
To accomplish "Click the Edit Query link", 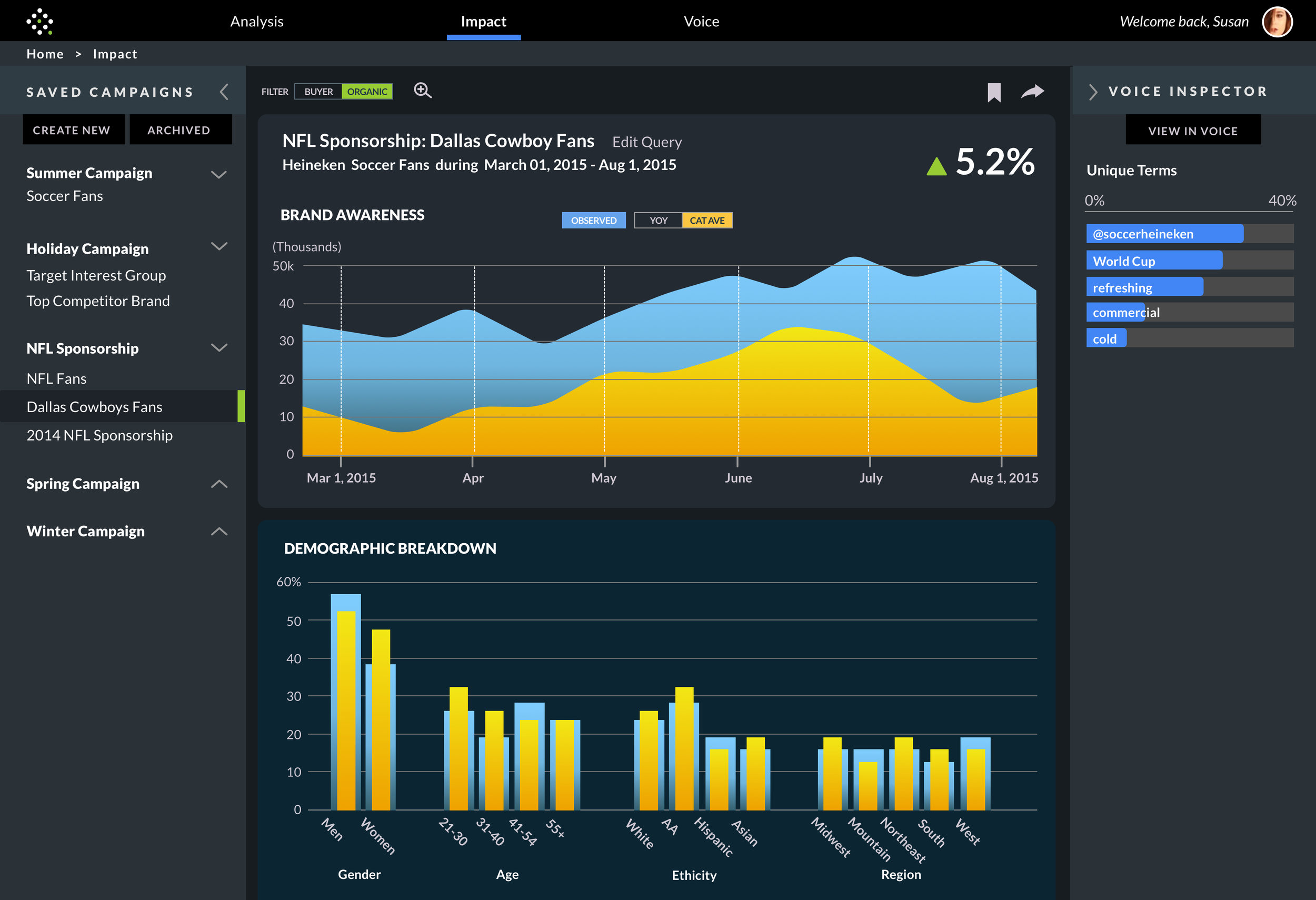I will [646, 142].
